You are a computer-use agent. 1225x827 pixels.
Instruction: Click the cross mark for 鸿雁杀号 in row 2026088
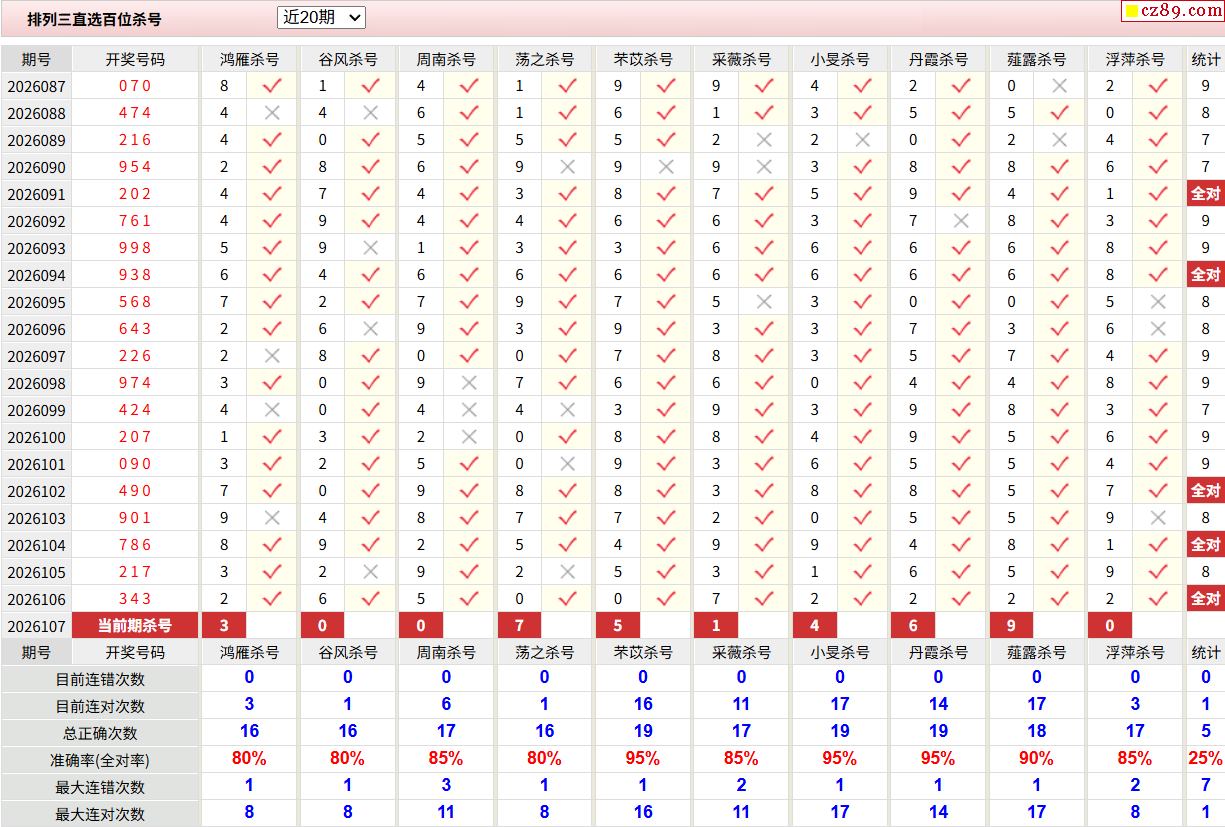click(x=271, y=113)
